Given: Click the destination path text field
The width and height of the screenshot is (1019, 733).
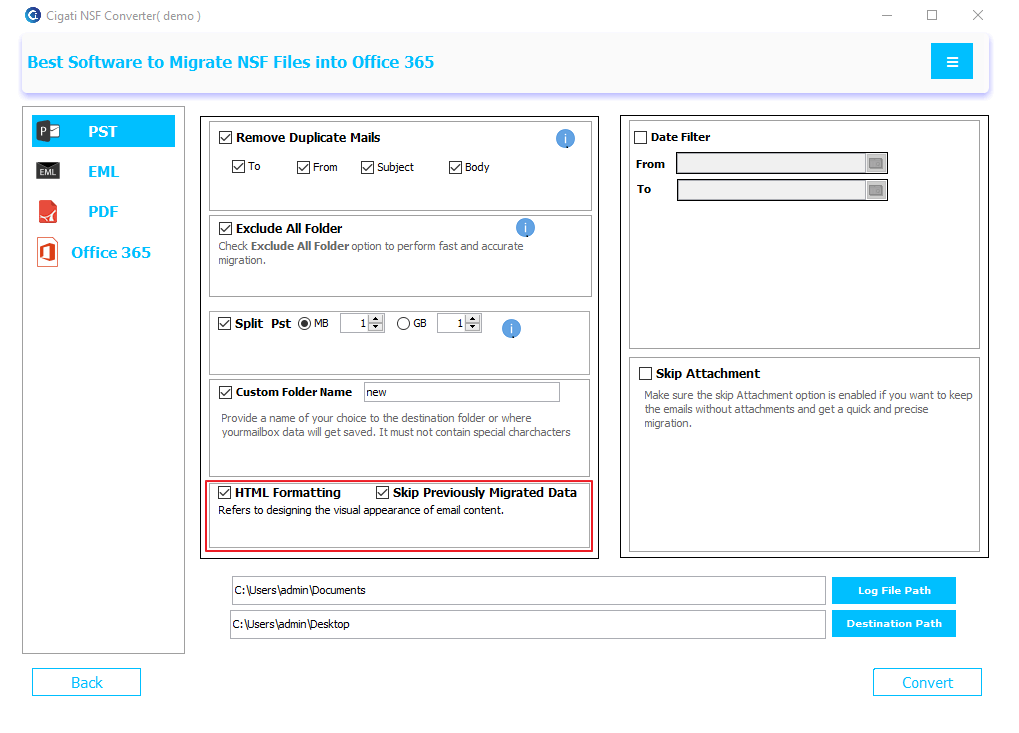Looking at the screenshot, I should [x=528, y=624].
